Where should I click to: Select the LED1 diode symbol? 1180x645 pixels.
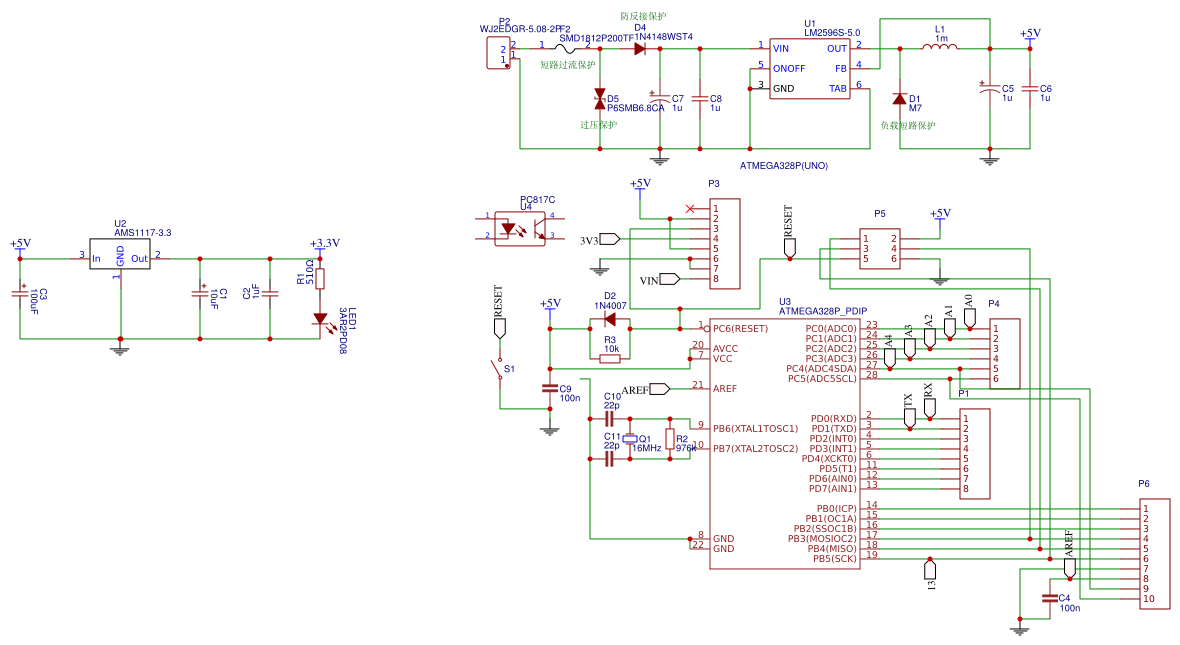click(x=320, y=319)
